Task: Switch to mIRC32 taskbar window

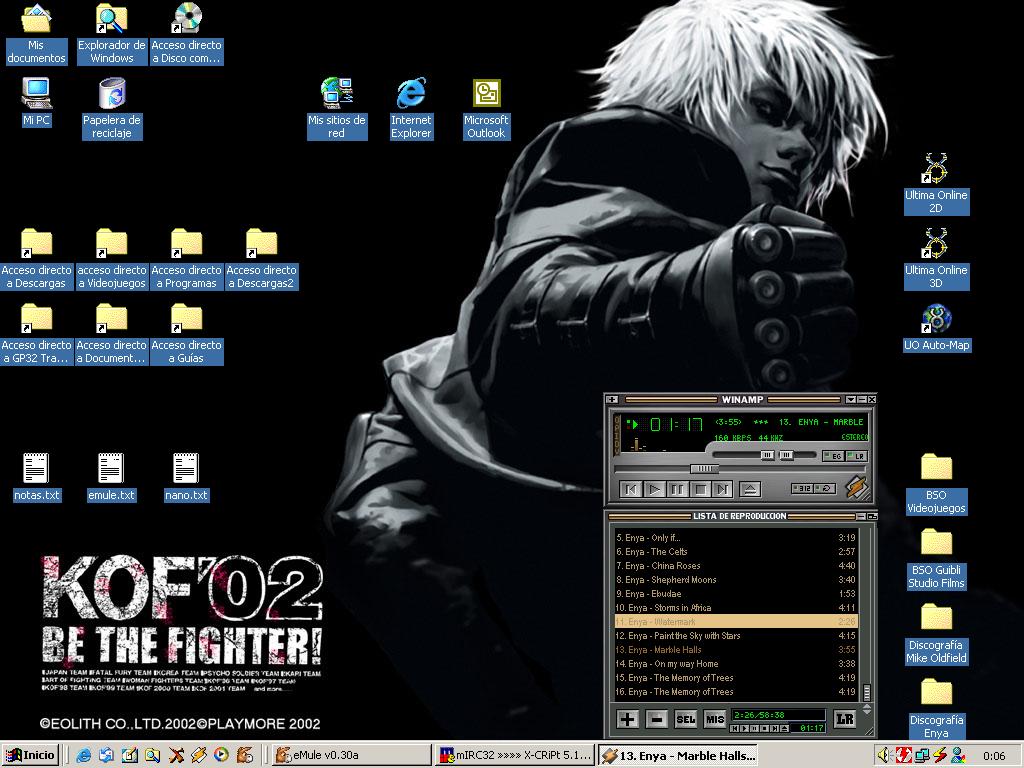Action: 515,755
